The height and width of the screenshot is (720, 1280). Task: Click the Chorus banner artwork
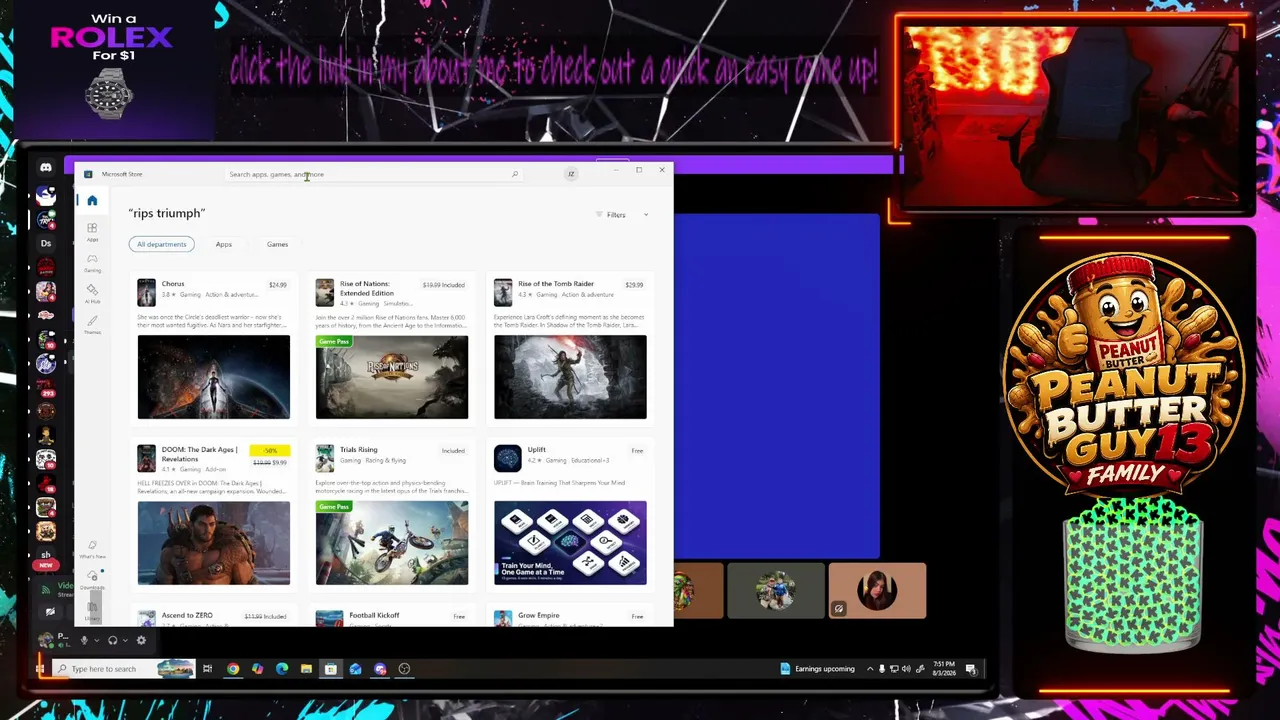click(214, 377)
